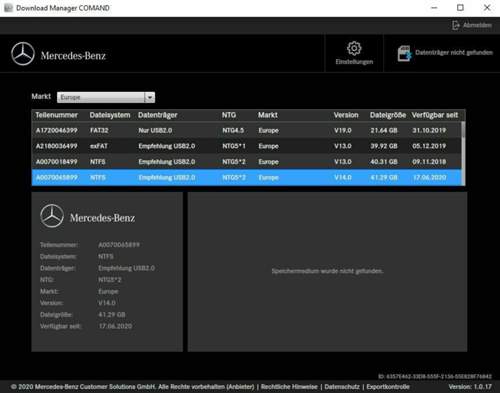Viewport: 500px width, 393px height.
Task: Sort by the Markt column header
Action: [x=268, y=115]
